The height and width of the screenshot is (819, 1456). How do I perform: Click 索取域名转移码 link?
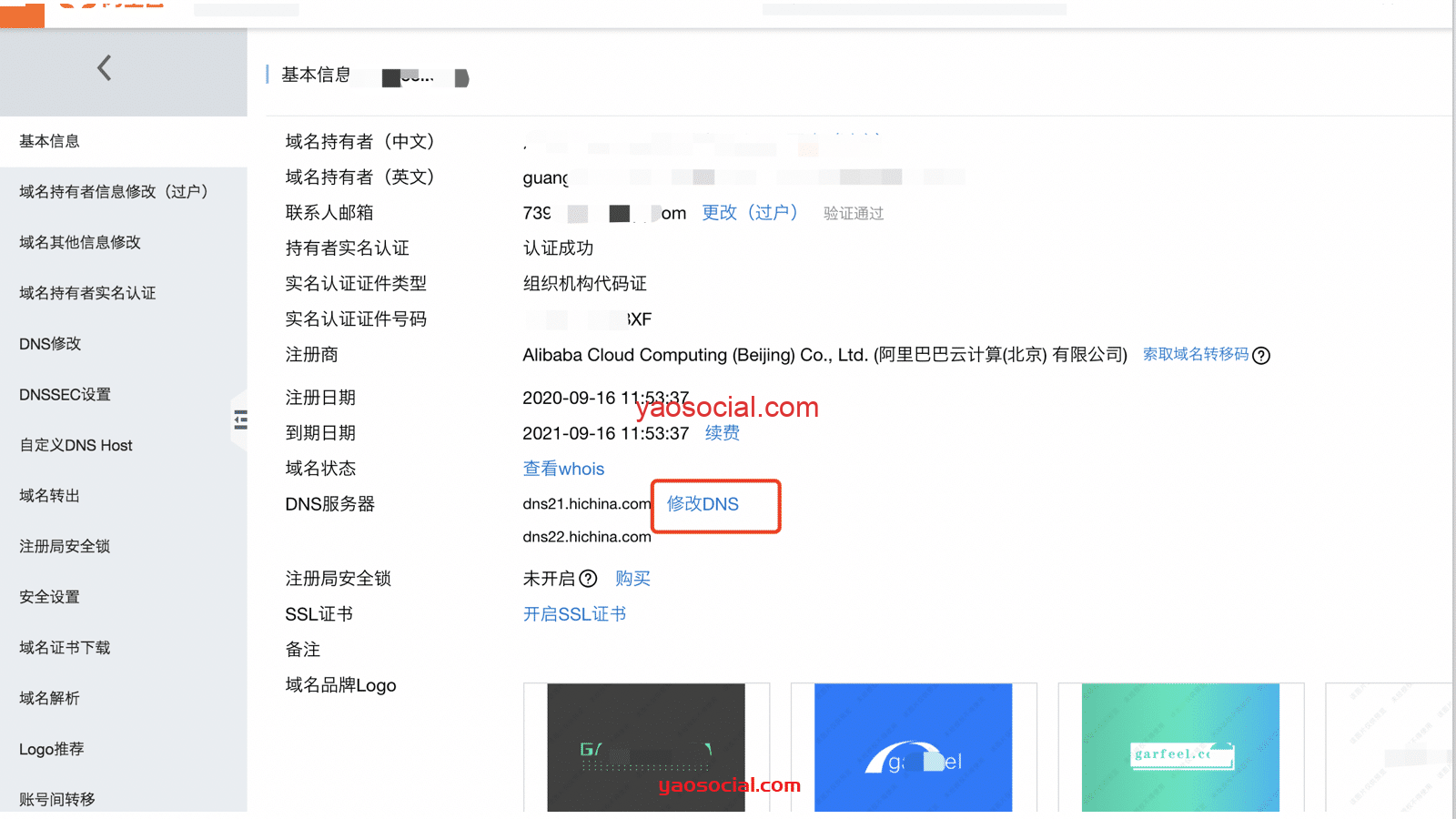pos(1195,354)
